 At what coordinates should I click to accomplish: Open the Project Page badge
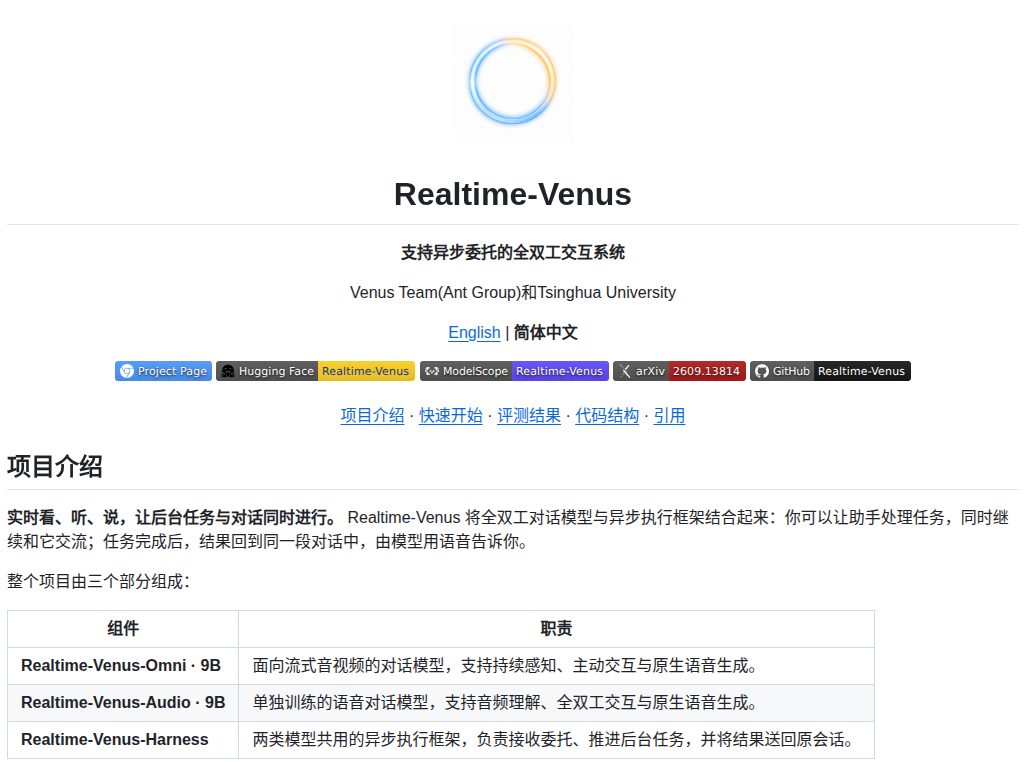163,371
